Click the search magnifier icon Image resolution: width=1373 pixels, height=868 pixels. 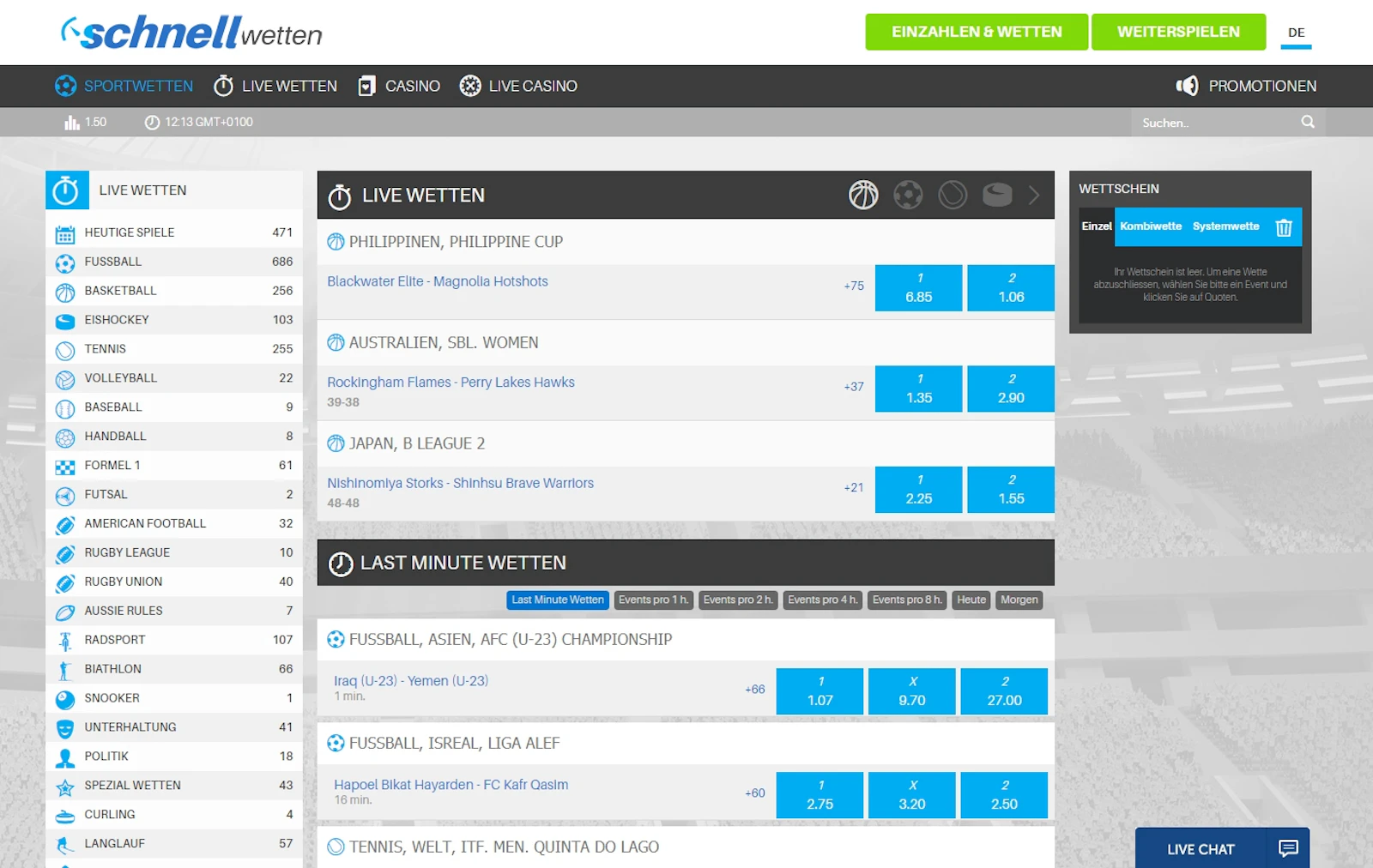[1307, 122]
